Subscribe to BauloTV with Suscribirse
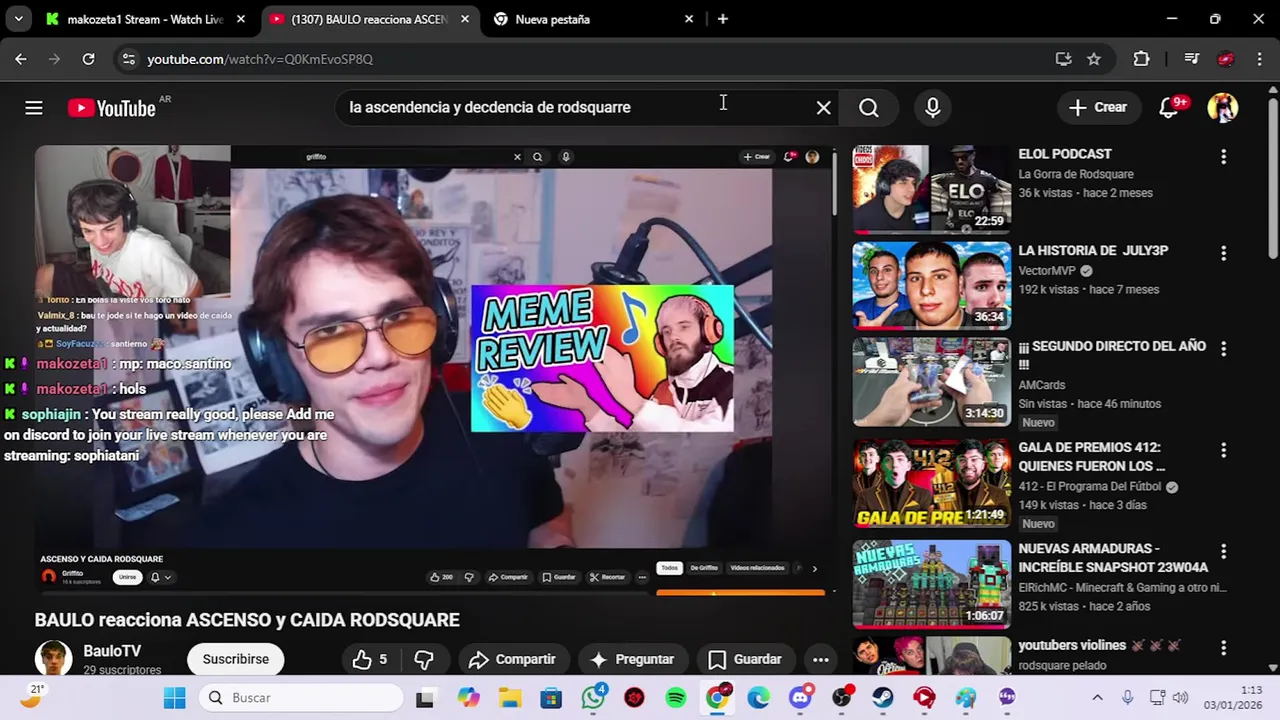Viewport: 1280px width, 720px height. click(236, 659)
